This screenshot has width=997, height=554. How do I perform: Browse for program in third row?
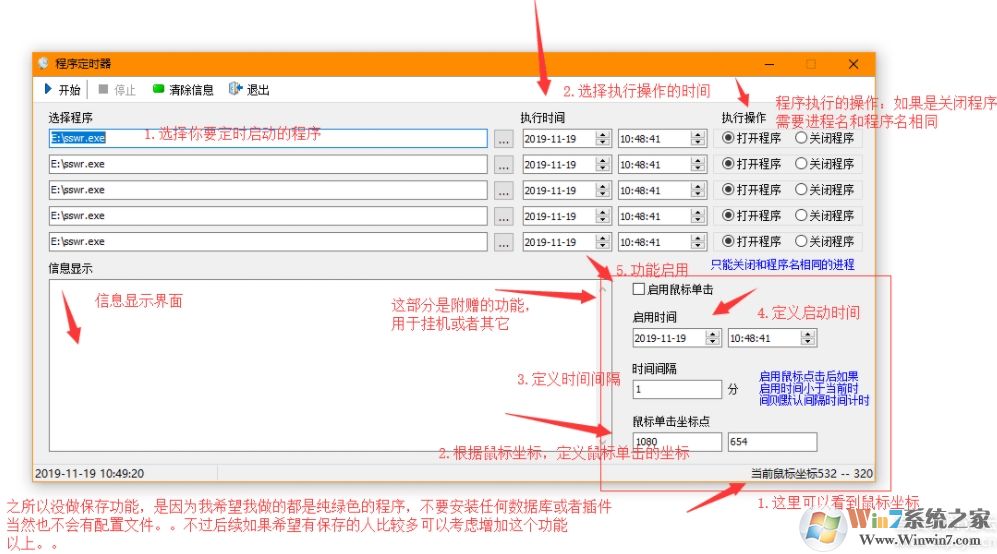504,190
